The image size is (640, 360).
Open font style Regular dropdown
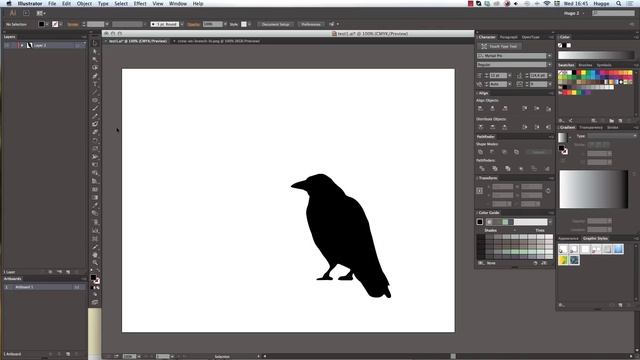(549, 64)
